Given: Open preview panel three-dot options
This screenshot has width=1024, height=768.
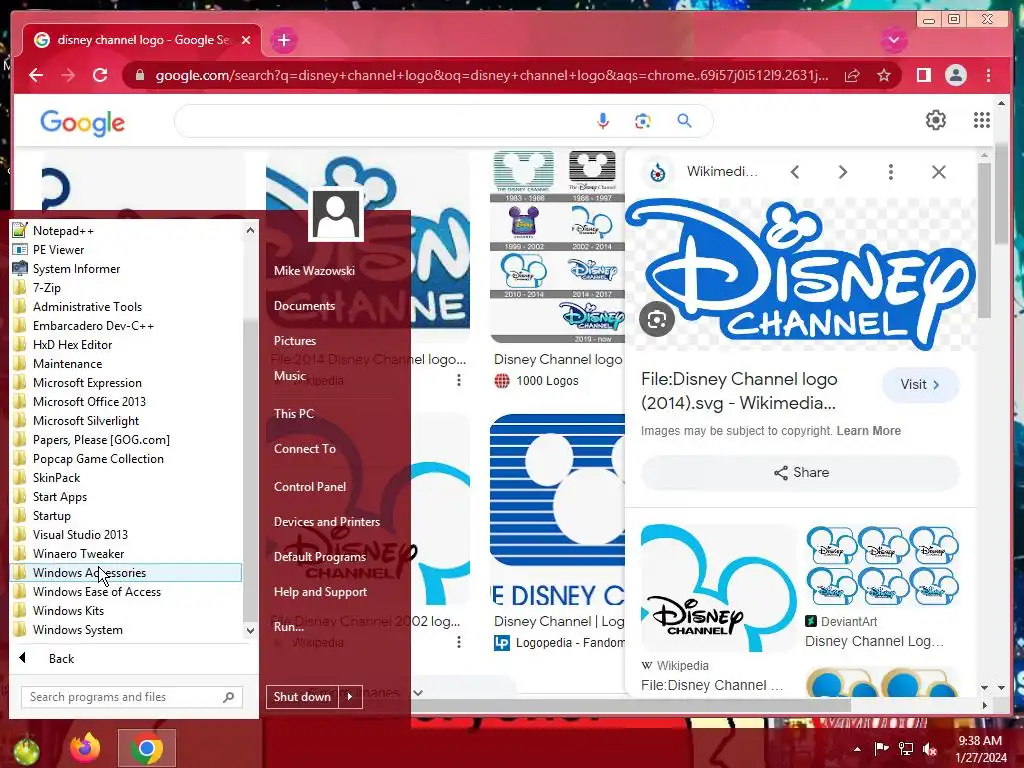Looking at the screenshot, I should coord(890,172).
